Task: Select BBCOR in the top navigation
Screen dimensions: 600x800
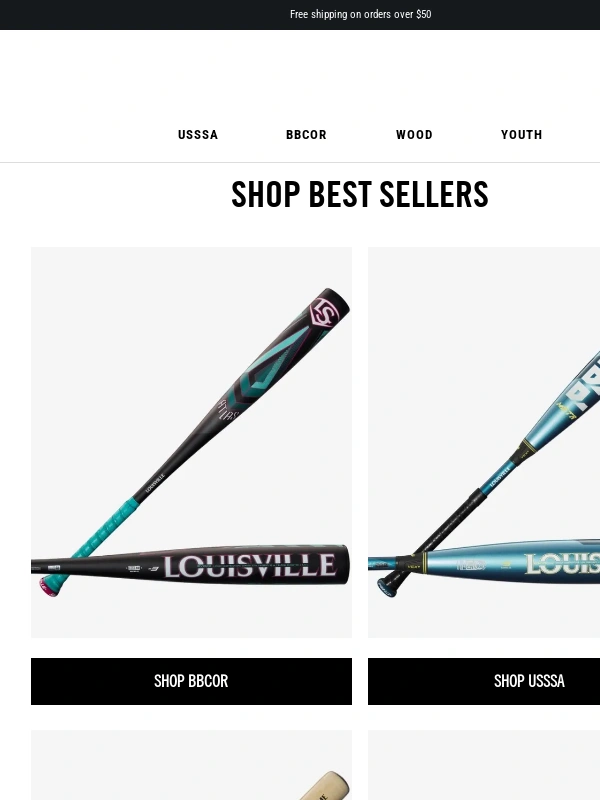Action: pyautogui.click(x=306, y=135)
